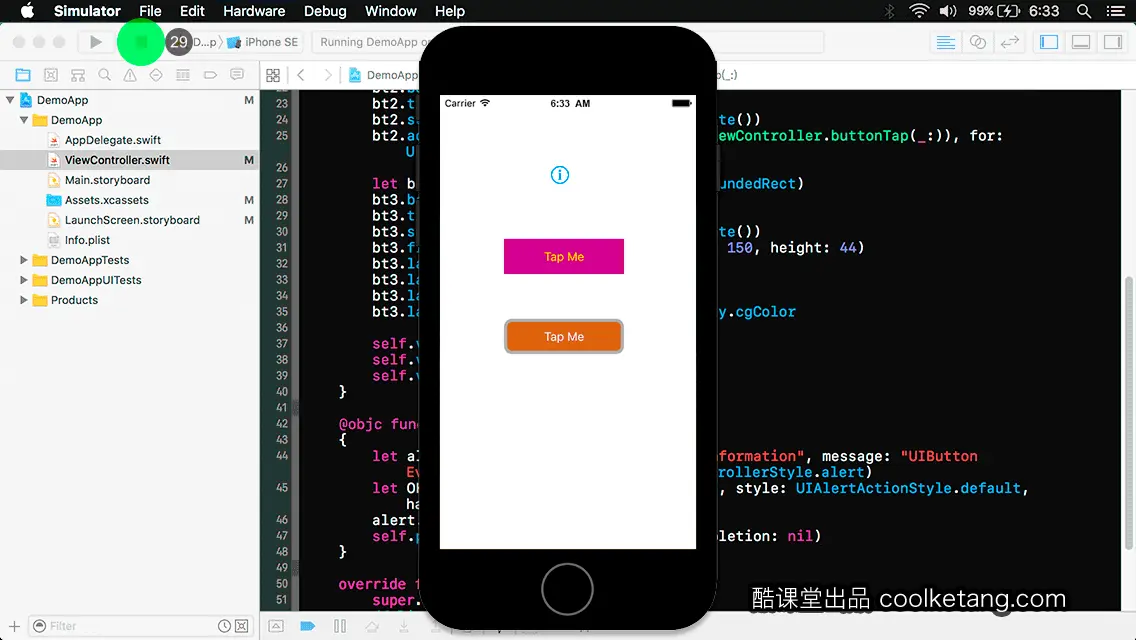The height and width of the screenshot is (640, 1136).
Task: Open the DemoApp jump bar breadcrumb
Action: [x=384, y=75]
